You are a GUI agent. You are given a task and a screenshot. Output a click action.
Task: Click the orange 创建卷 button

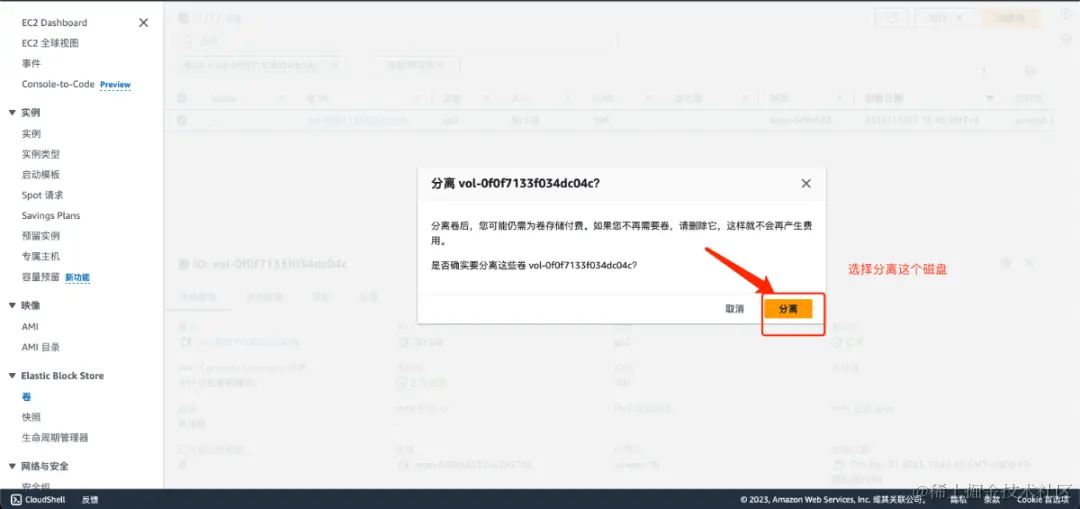(1010, 18)
